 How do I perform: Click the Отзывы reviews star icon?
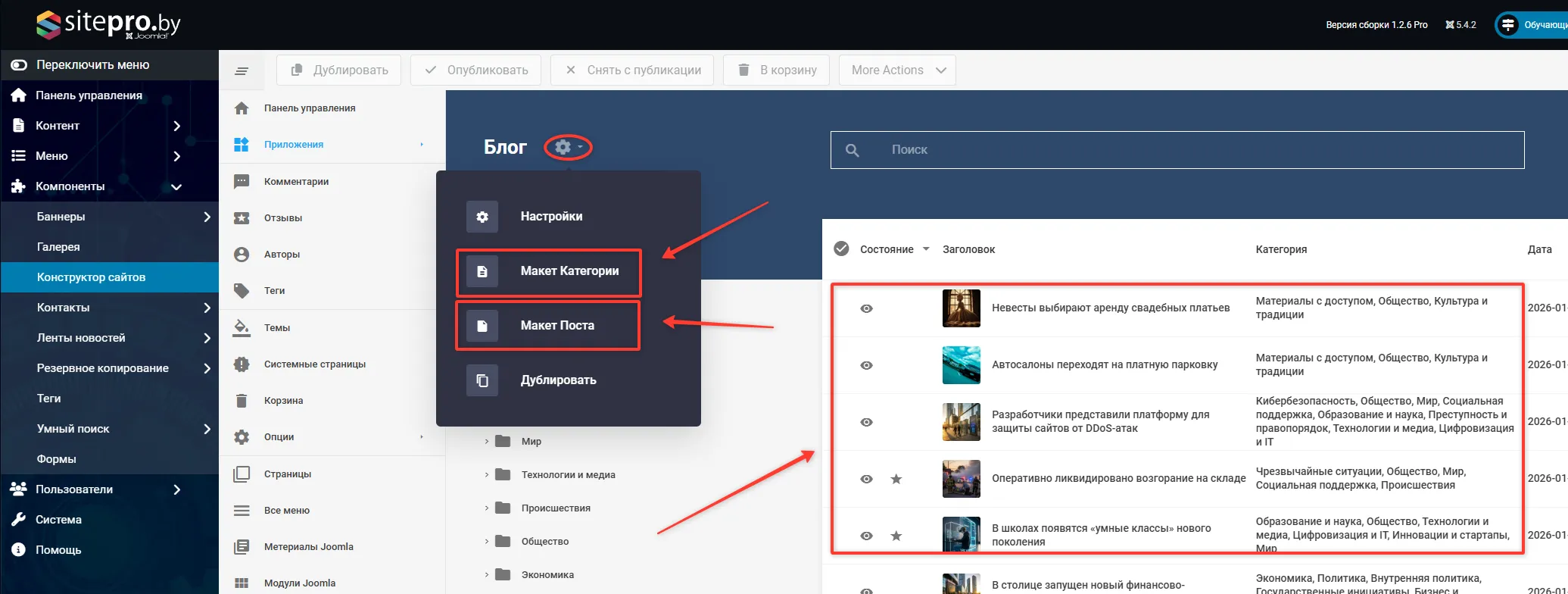coord(242,218)
